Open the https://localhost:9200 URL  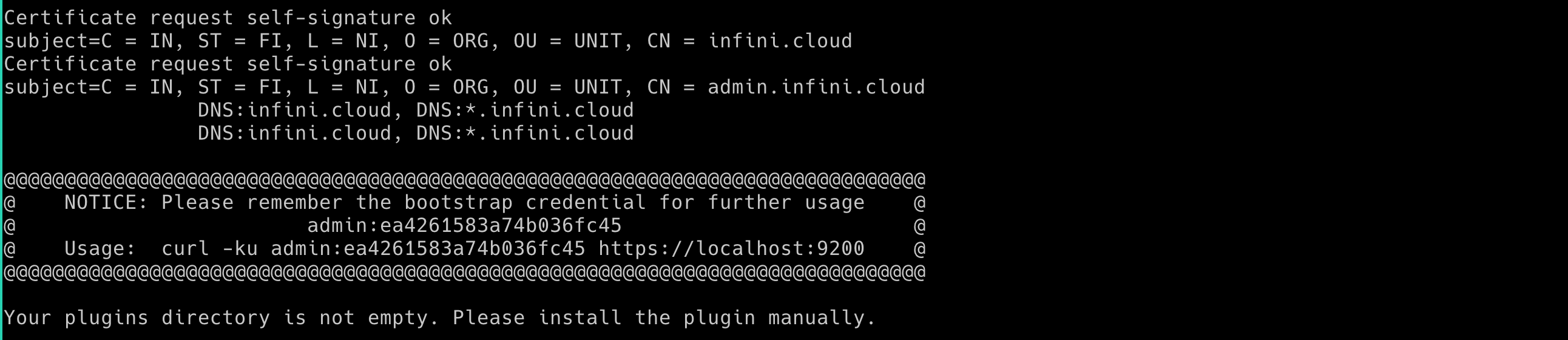click(731, 248)
